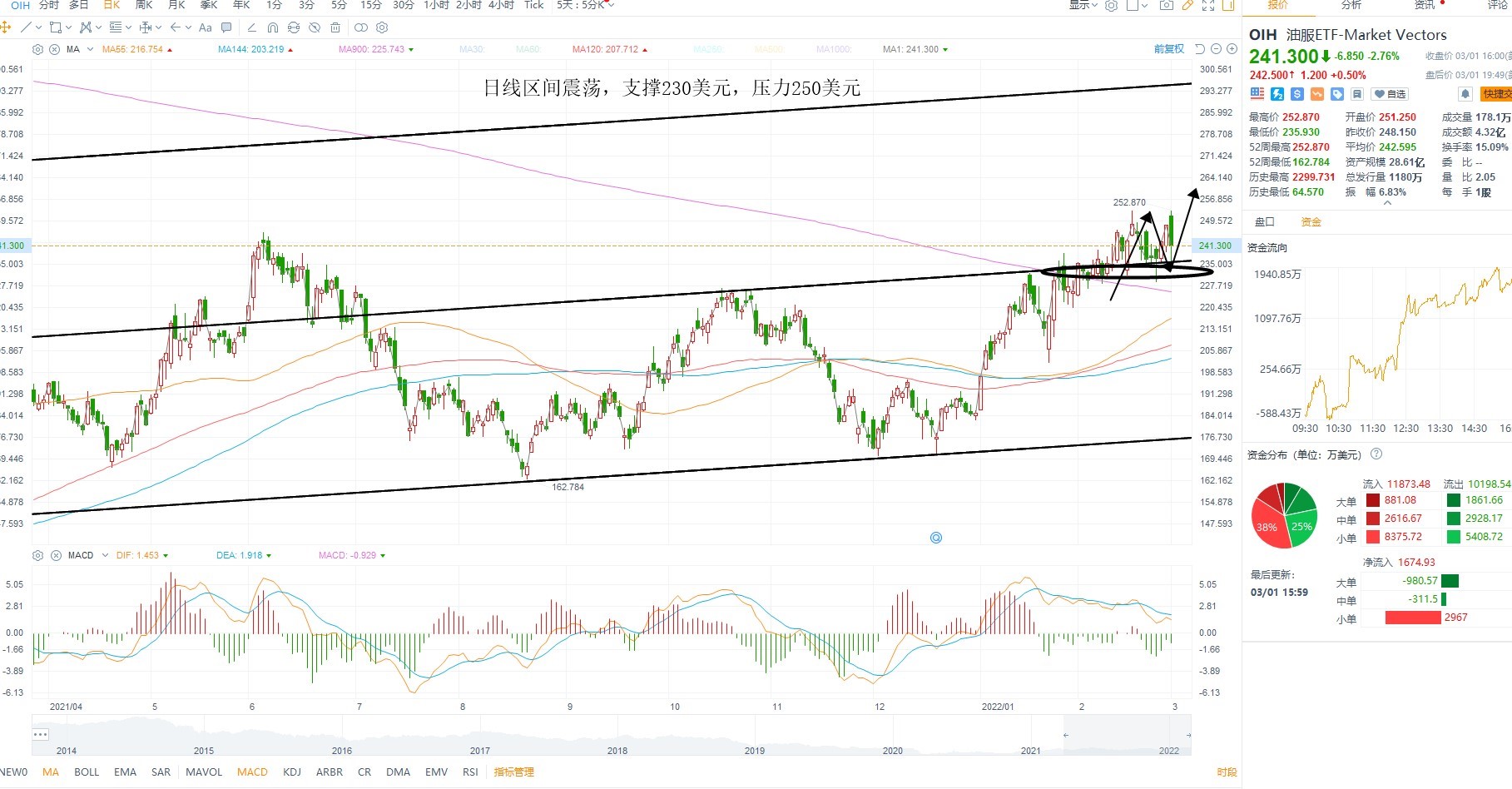Expand chart to fullscreen
Screen dimensions: 1512x789
click(1208, 5)
